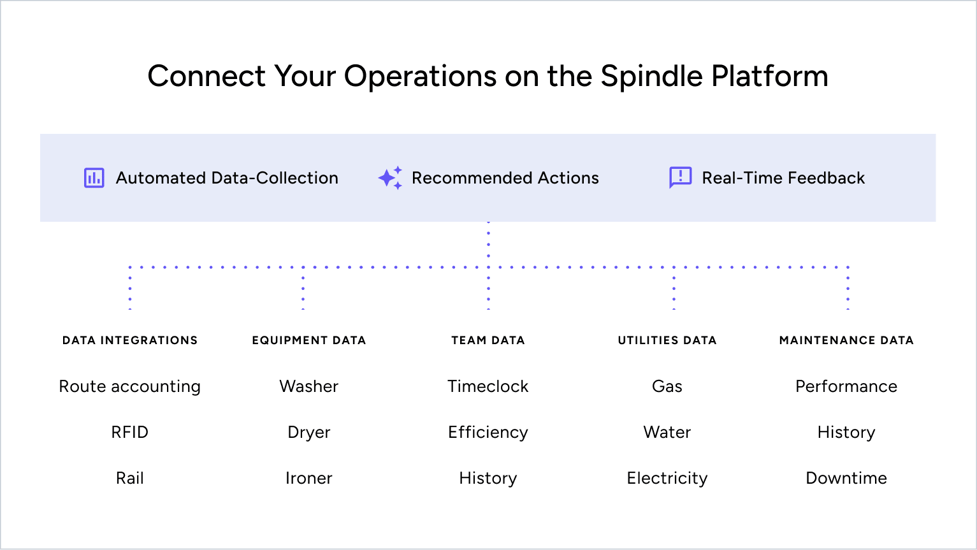Viewport: 977px width, 550px height.
Task: Click the feedback speech bubble icon
Action: click(x=680, y=178)
